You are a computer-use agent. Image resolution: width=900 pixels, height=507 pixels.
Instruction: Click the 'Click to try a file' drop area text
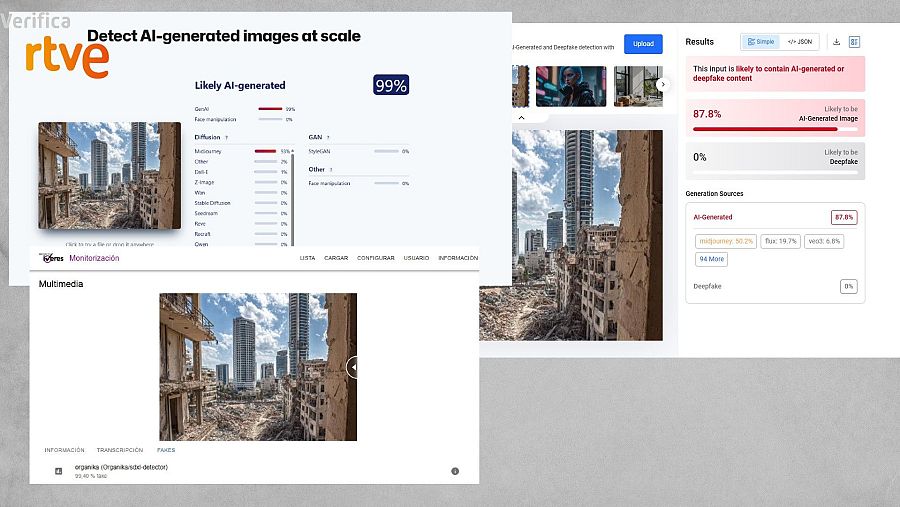tap(110, 244)
